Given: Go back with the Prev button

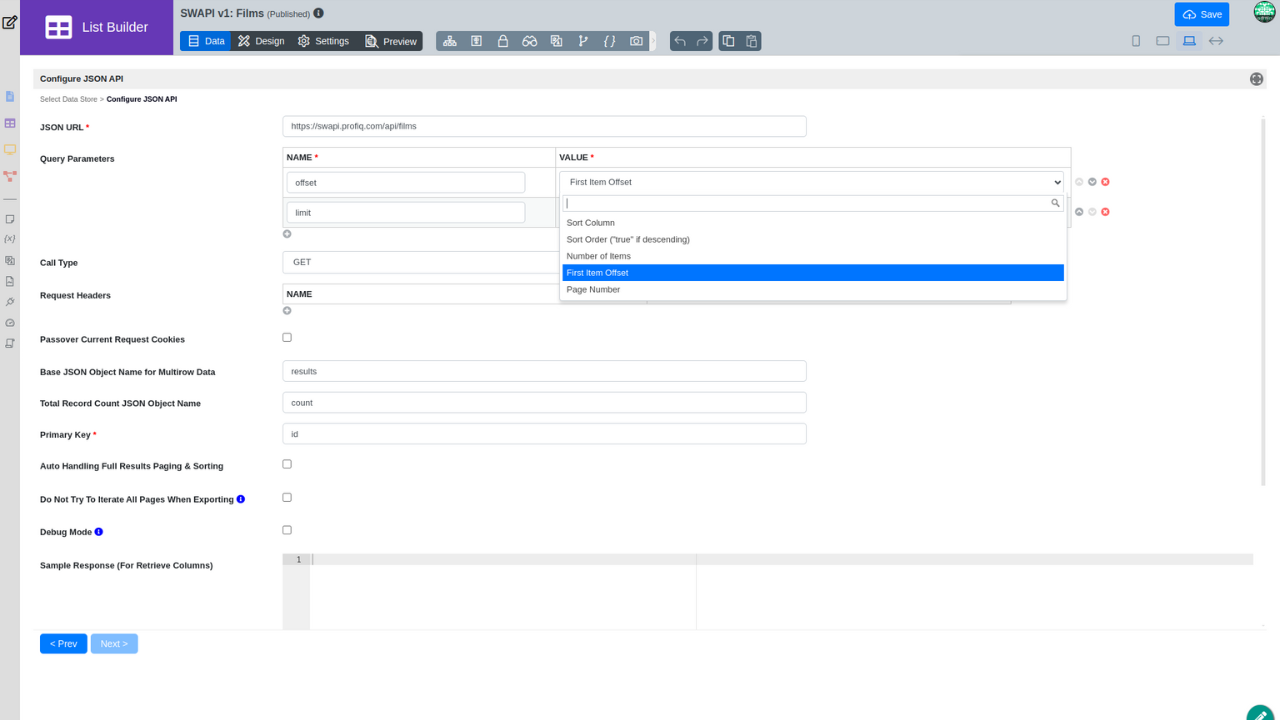Looking at the screenshot, I should tap(63, 644).
